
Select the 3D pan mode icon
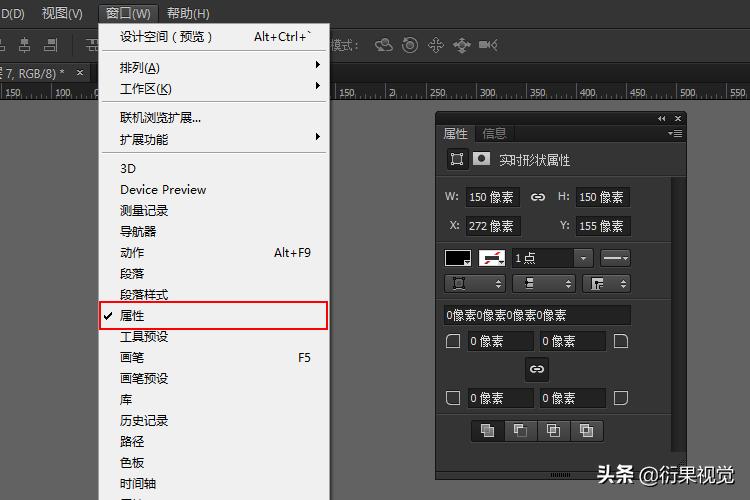click(x=436, y=45)
